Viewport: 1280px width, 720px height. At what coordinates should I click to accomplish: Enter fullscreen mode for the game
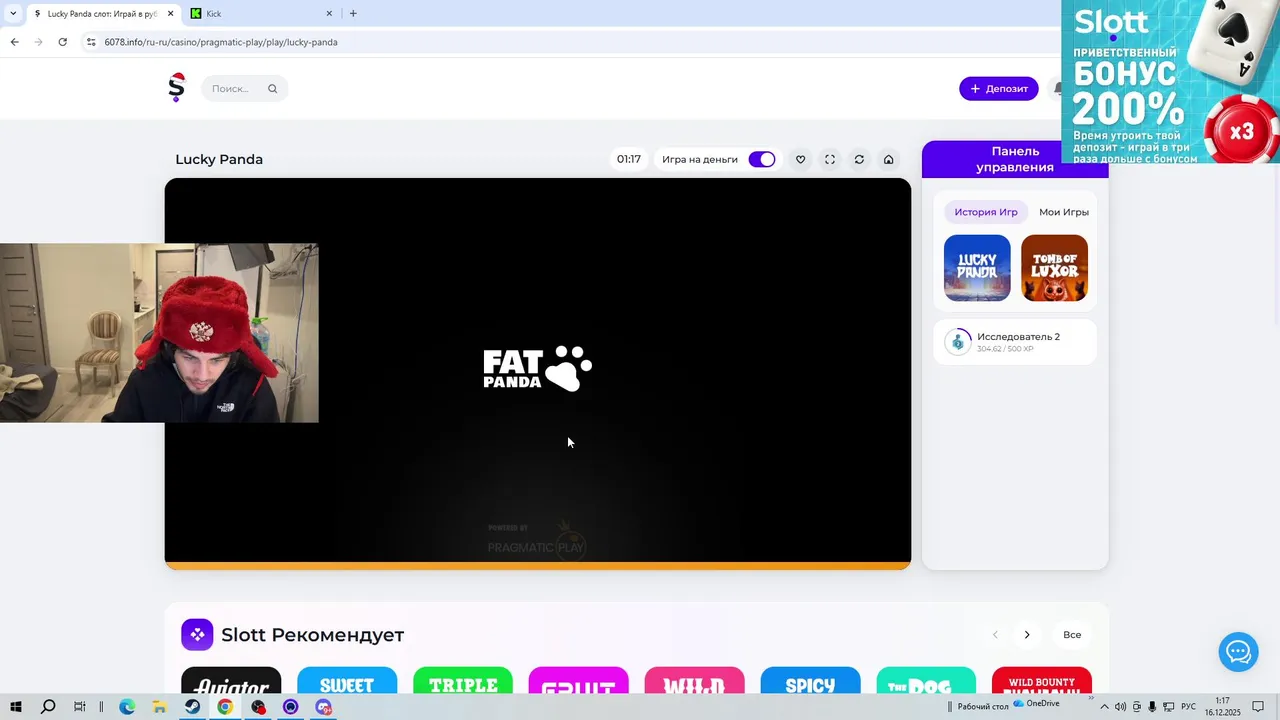click(830, 159)
